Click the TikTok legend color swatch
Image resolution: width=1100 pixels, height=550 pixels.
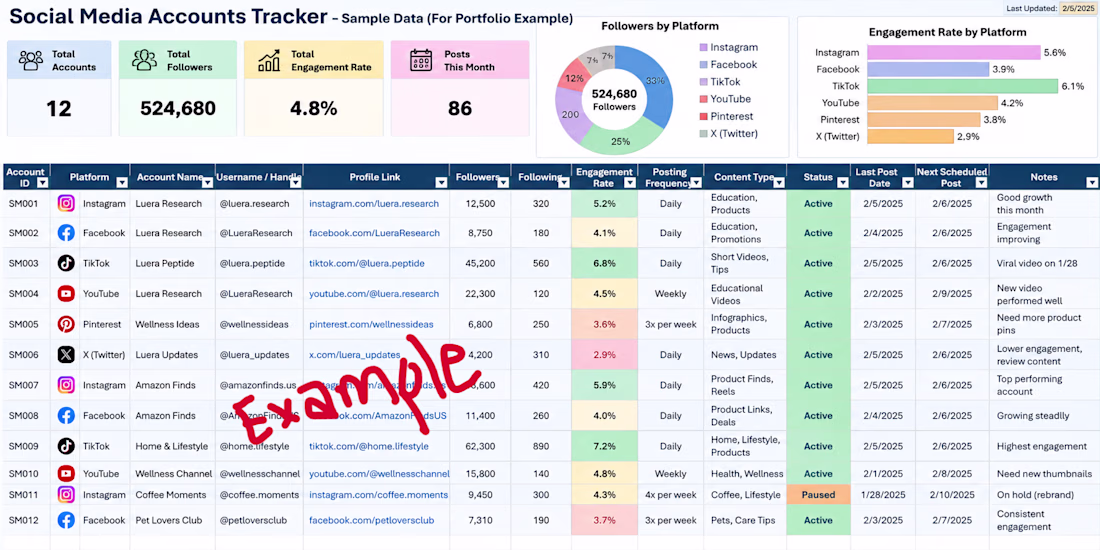tap(703, 82)
